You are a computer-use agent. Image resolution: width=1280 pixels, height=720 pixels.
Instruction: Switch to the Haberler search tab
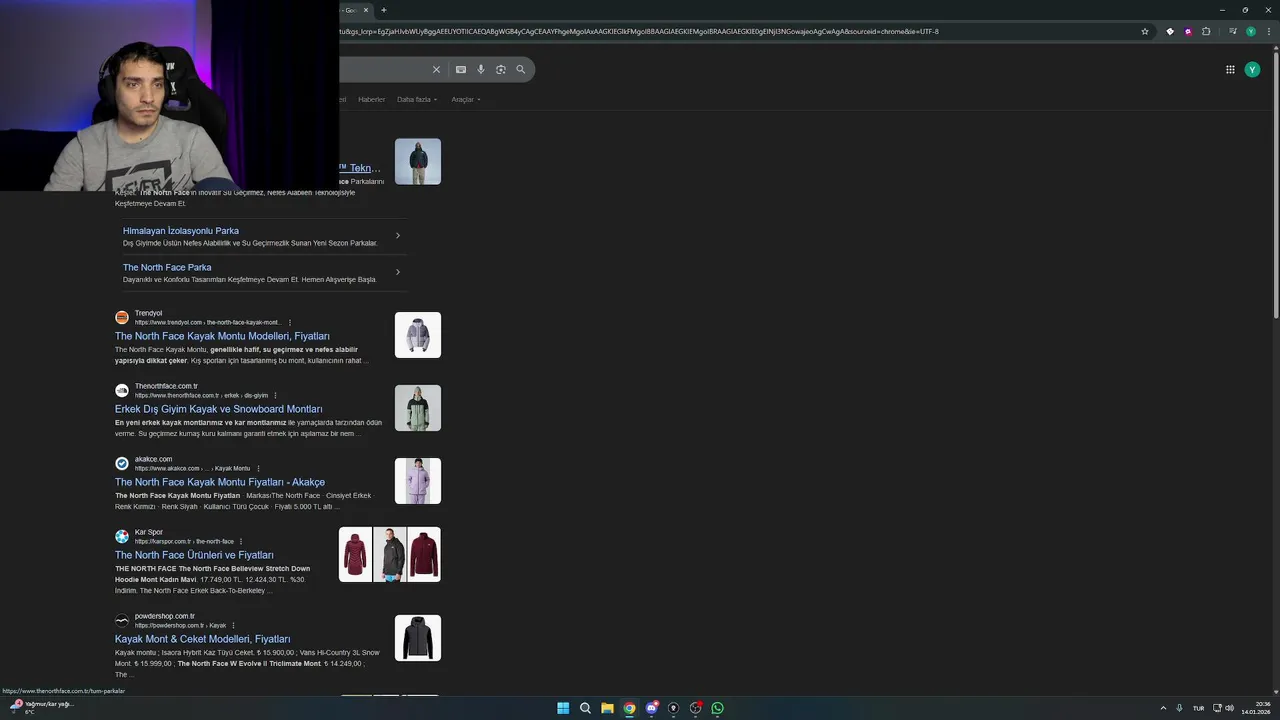tap(371, 99)
